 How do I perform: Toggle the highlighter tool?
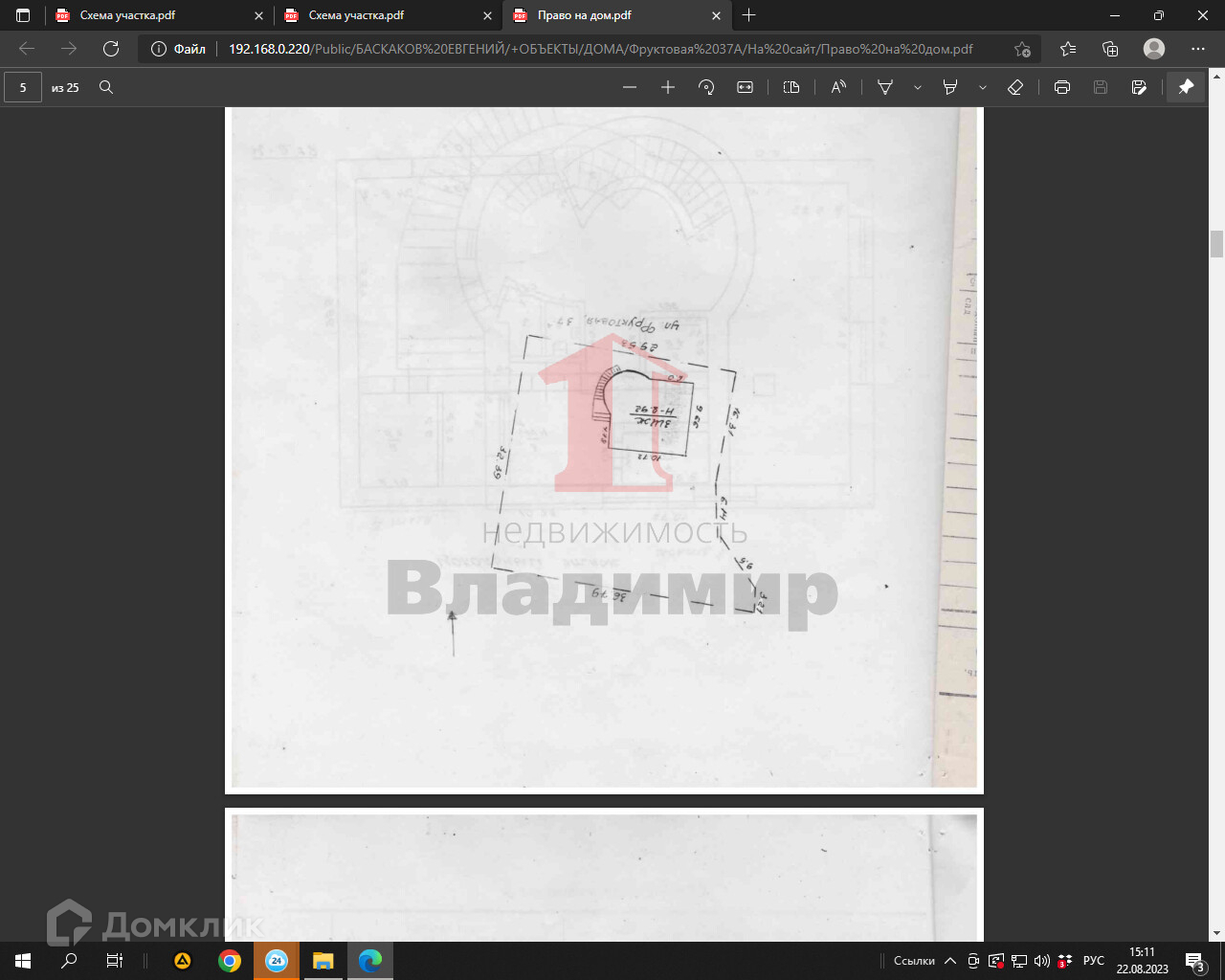950,87
